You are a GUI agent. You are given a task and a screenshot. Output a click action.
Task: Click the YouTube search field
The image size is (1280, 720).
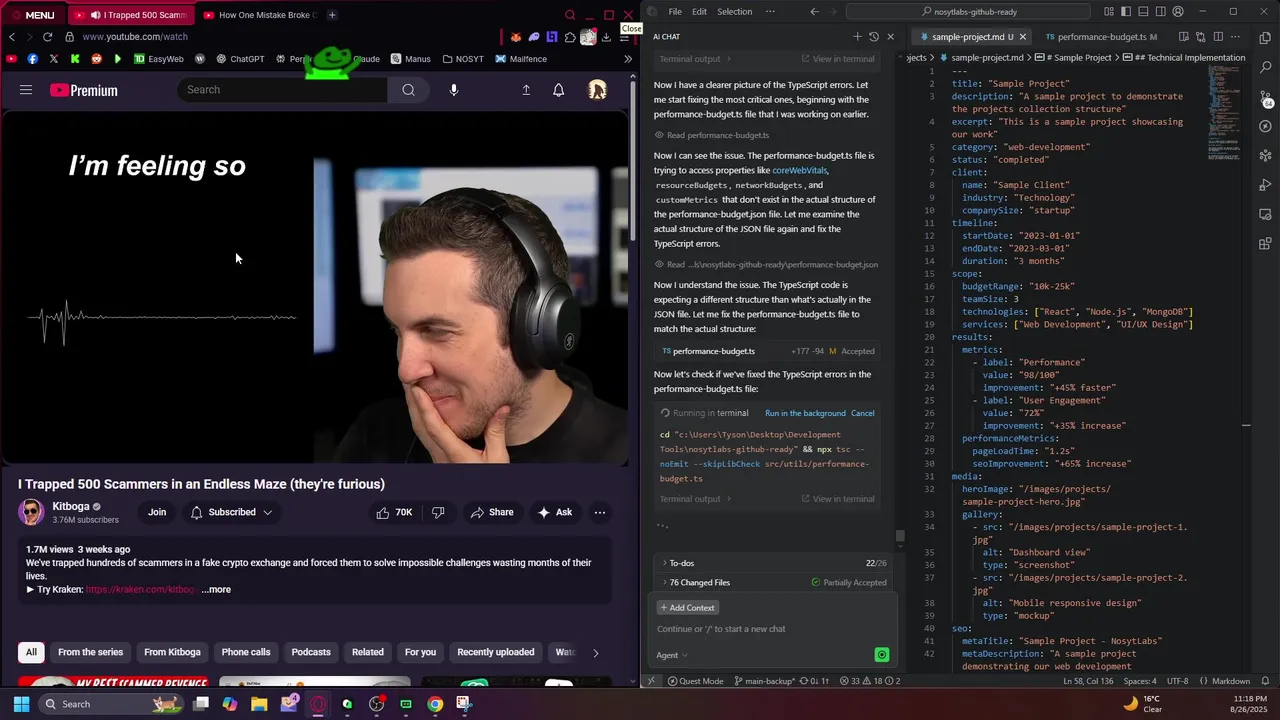pos(282,90)
